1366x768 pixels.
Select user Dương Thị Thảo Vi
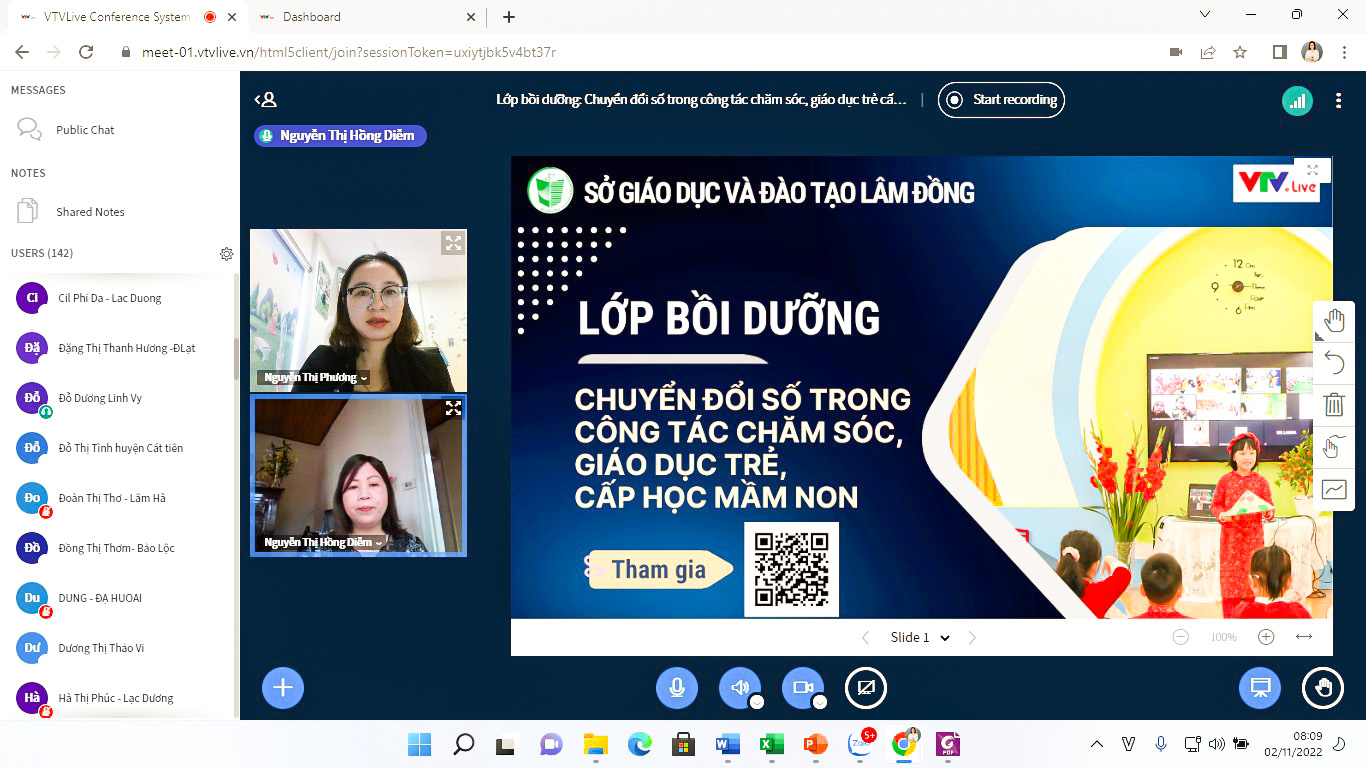(118, 648)
